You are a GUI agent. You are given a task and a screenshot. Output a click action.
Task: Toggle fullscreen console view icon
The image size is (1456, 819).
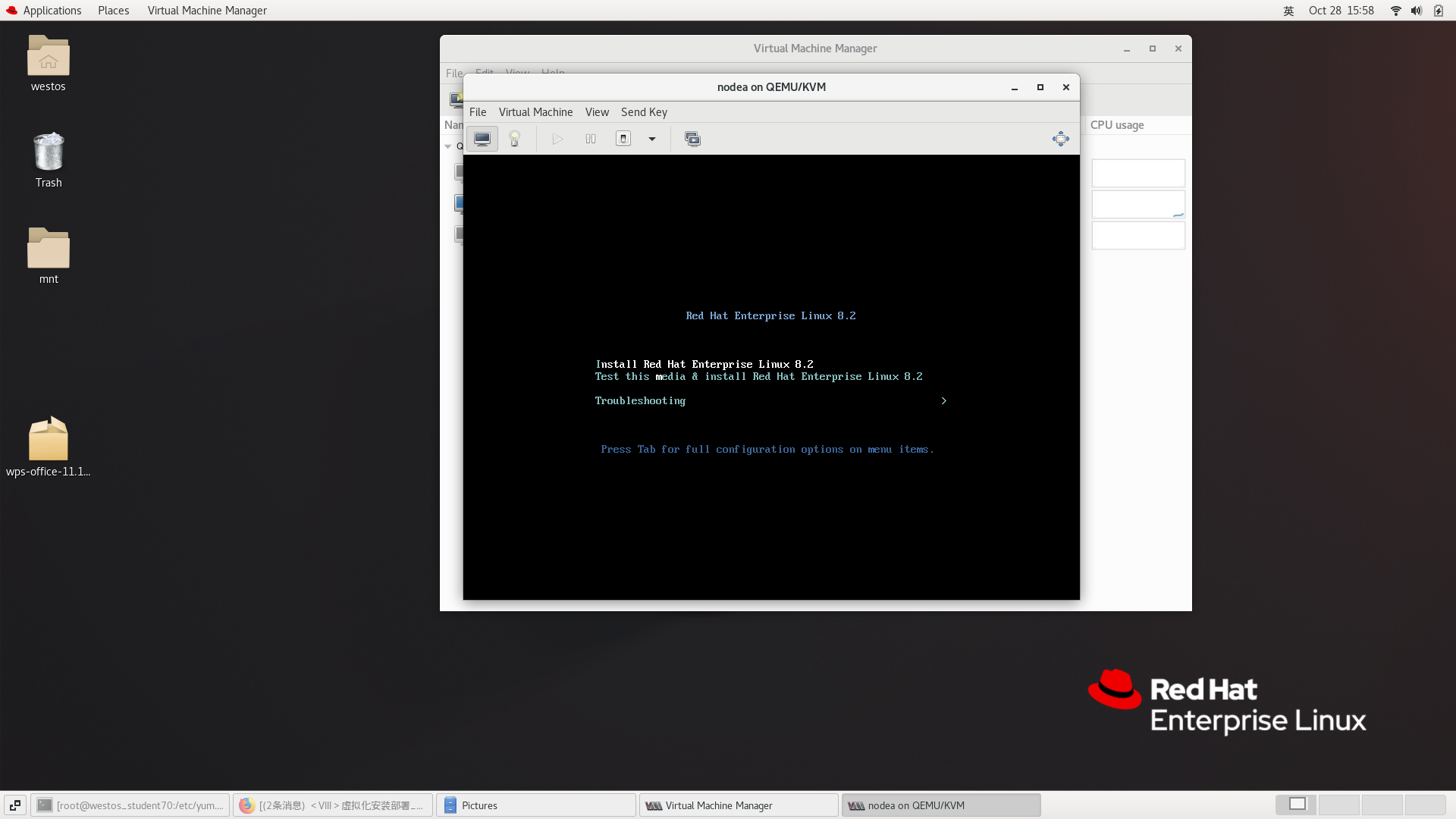click(x=1061, y=139)
